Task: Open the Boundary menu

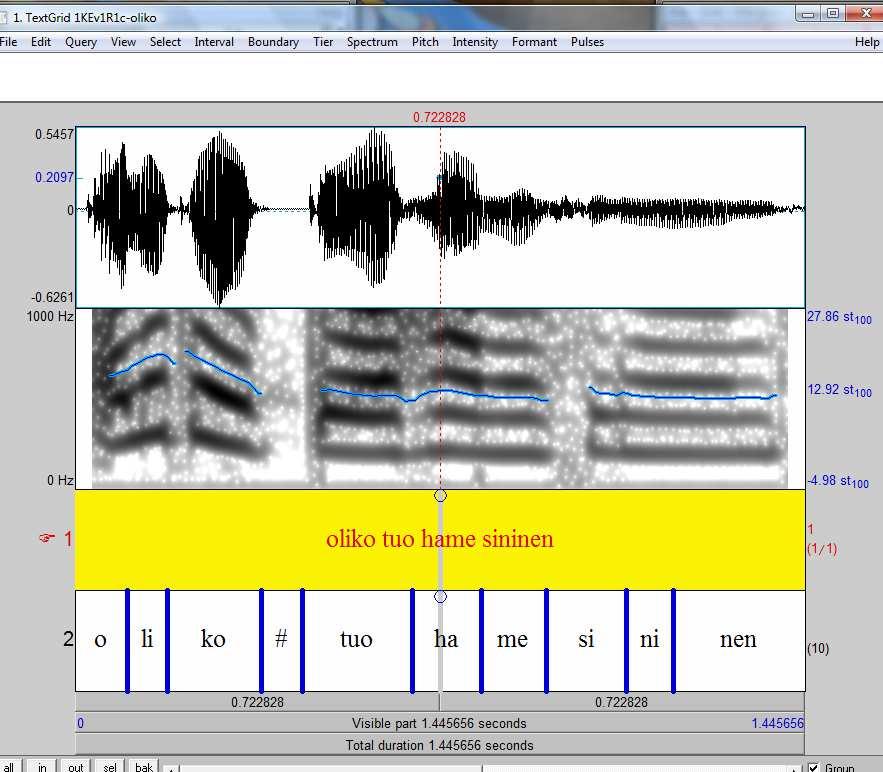Action: pos(273,42)
